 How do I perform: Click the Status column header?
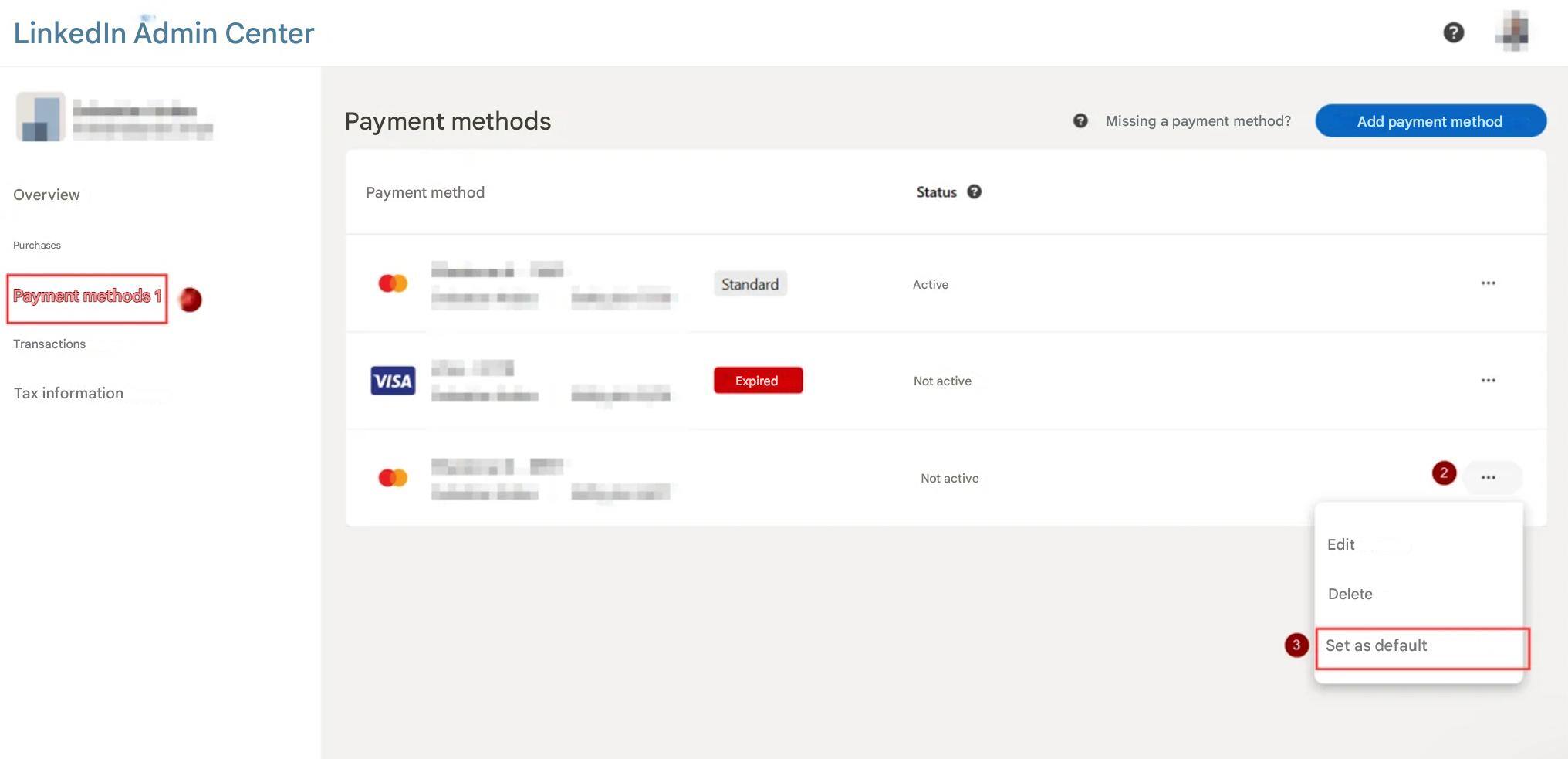click(936, 192)
